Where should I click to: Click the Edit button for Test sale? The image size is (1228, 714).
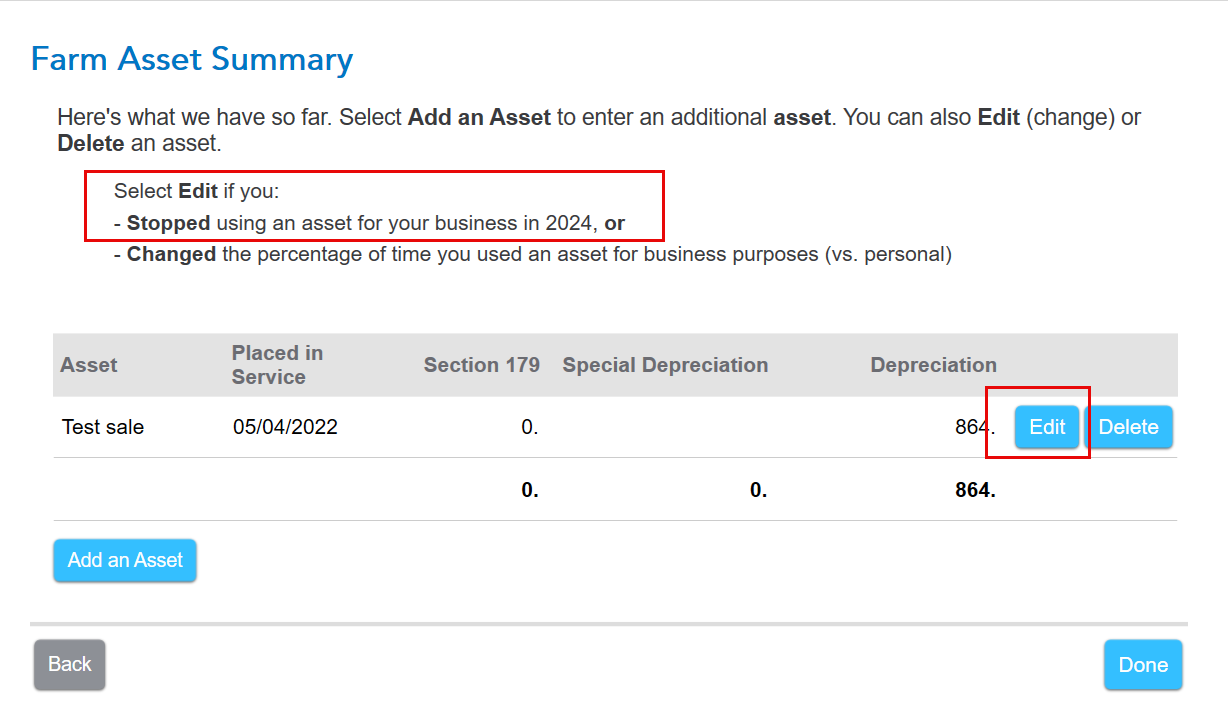pos(1047,427)
